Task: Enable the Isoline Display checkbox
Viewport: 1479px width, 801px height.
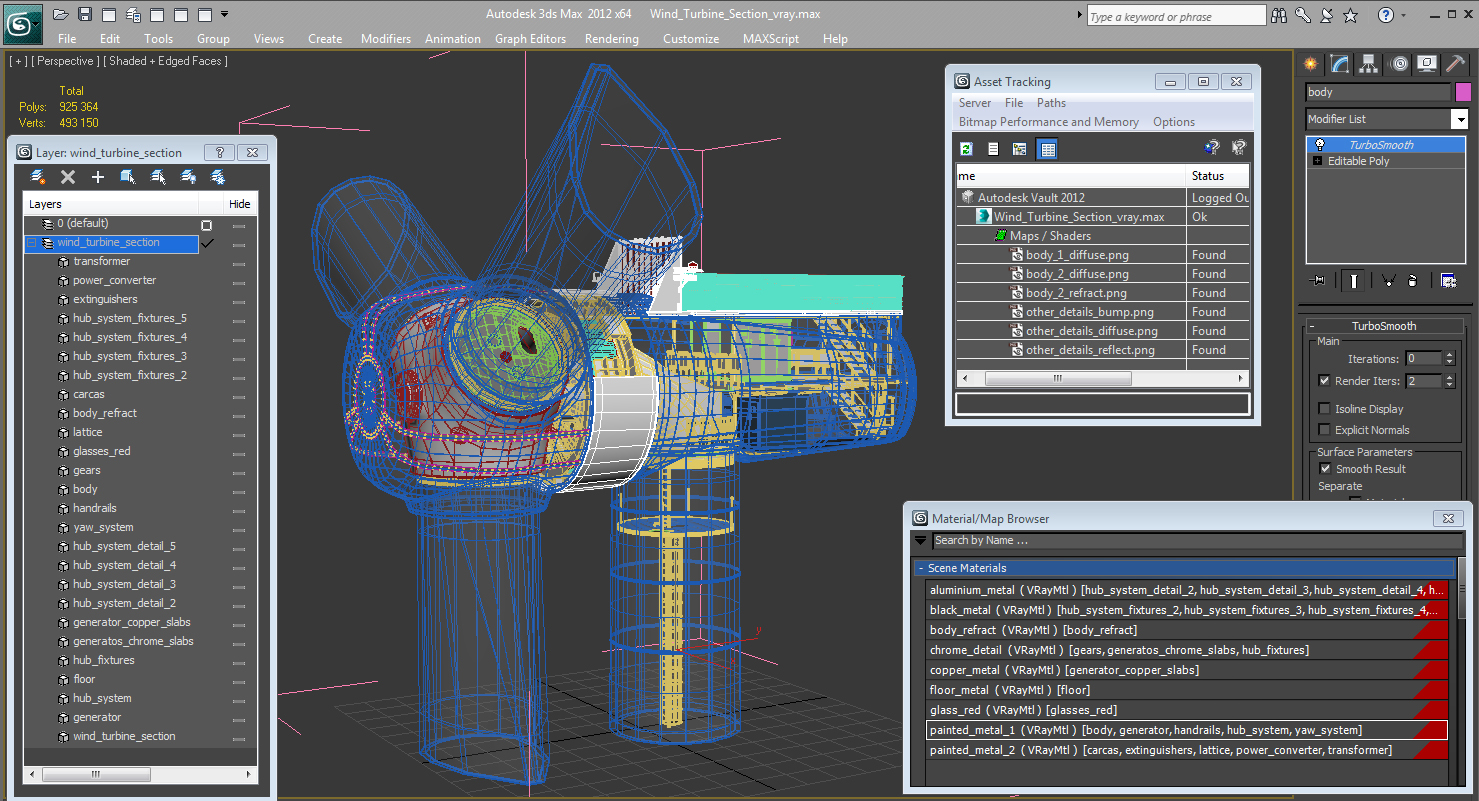Action: [1325, 408]
